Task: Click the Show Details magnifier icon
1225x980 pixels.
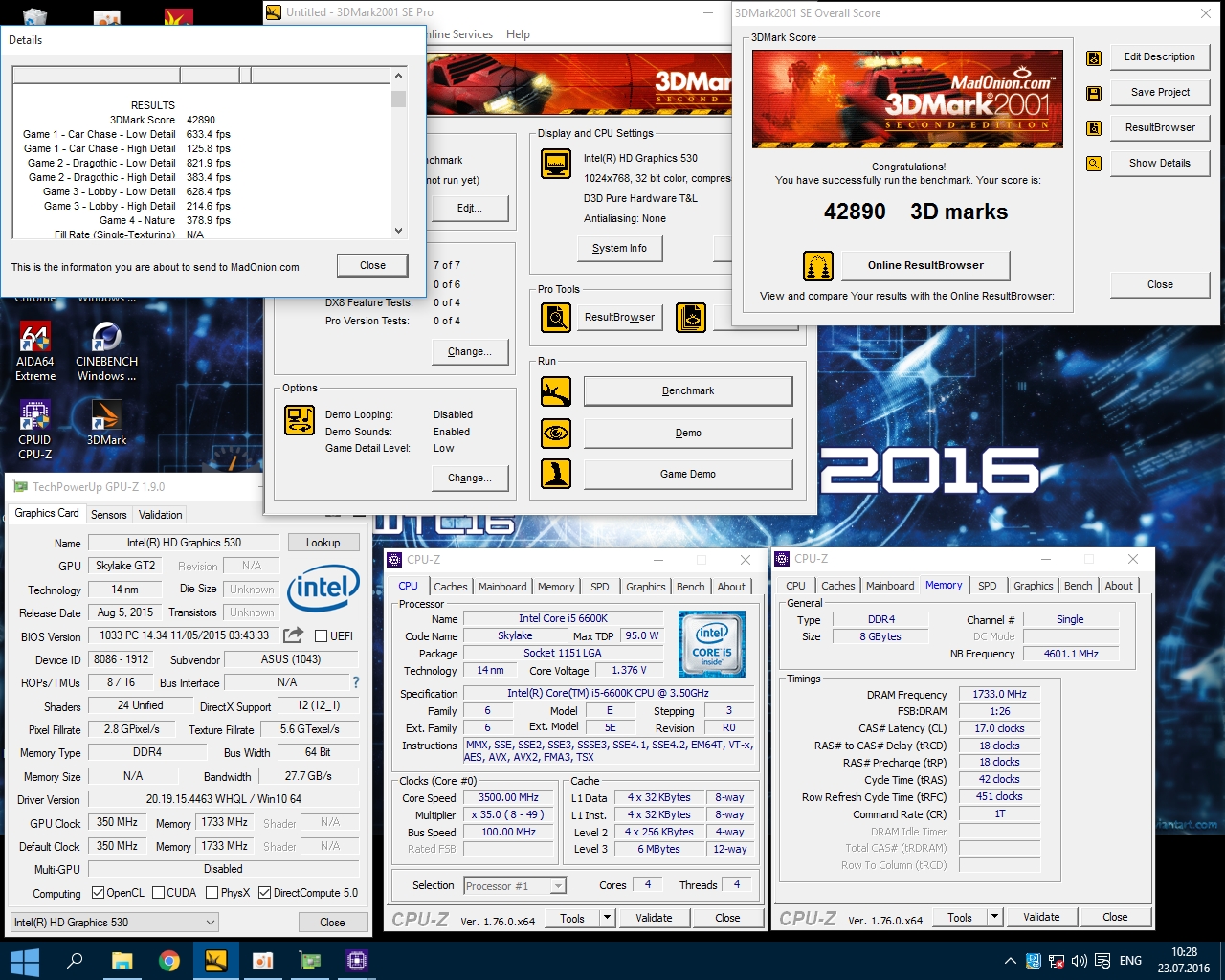Action: click(x=1094, y=164)
